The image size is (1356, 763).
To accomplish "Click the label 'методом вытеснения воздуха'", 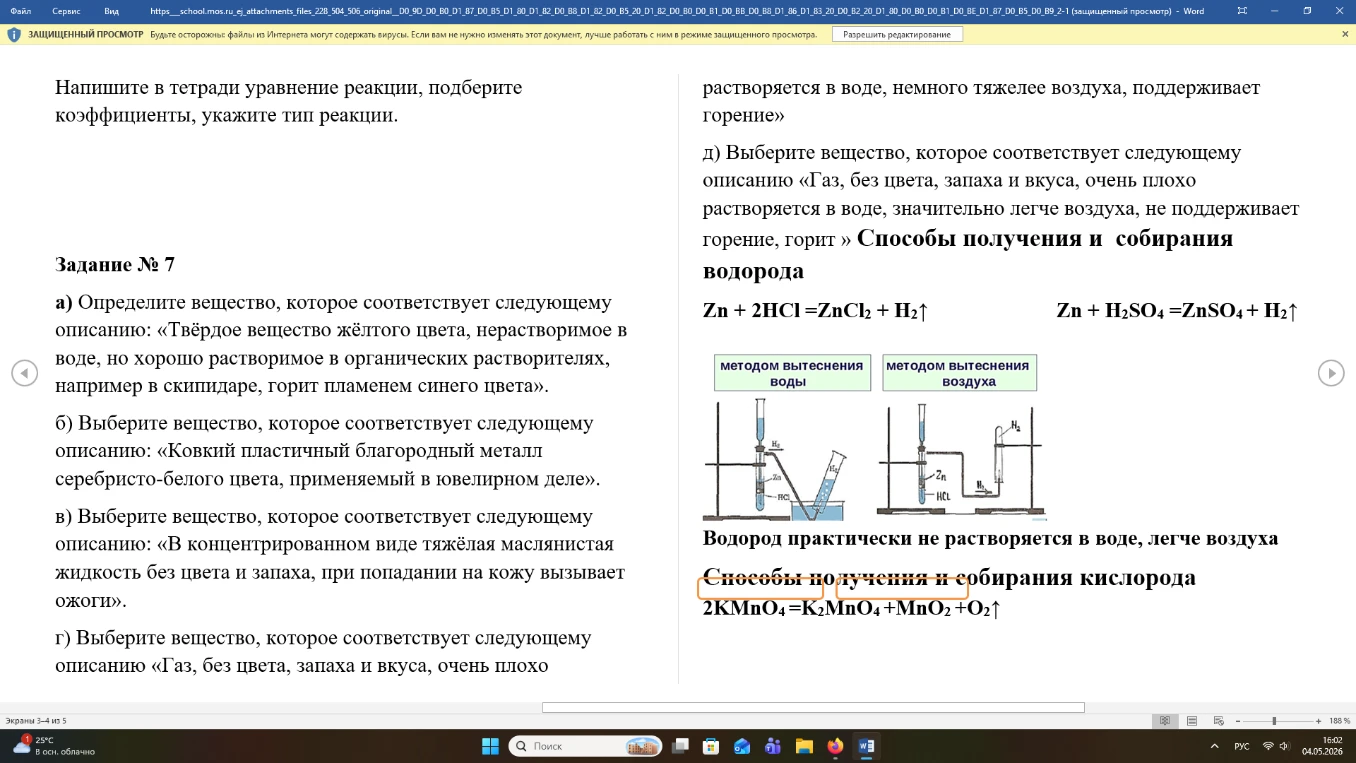I will tap(959, 373).
